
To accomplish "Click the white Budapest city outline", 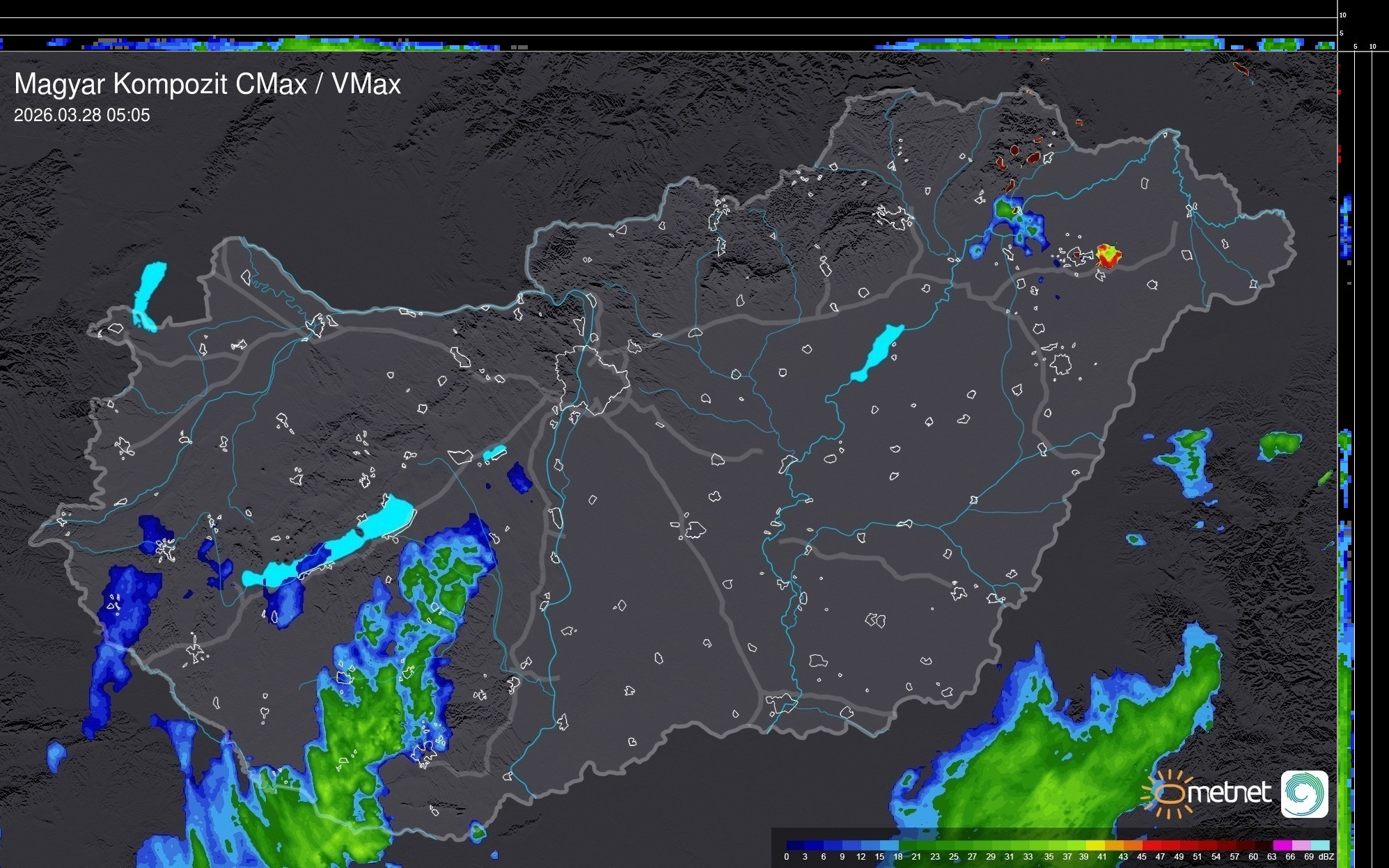I will click(592, 379).
